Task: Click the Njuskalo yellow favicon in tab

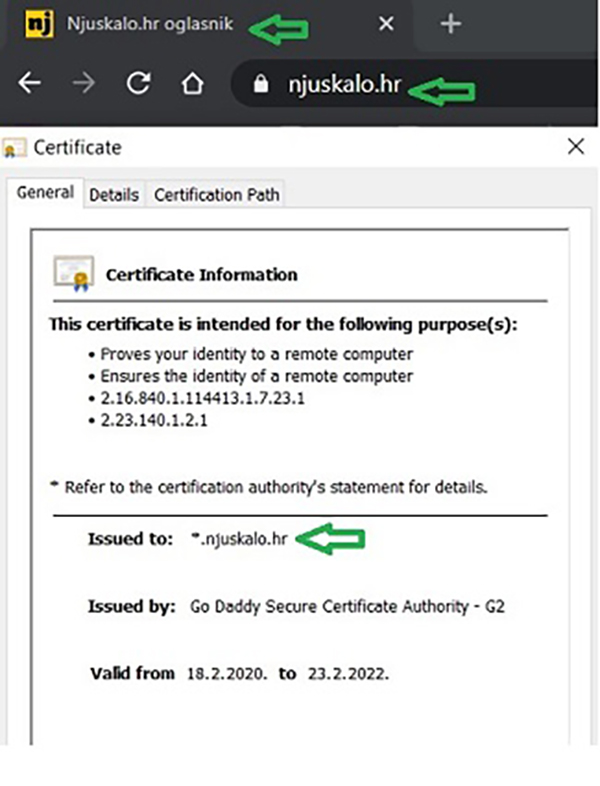Action: (x=39, y=24)
